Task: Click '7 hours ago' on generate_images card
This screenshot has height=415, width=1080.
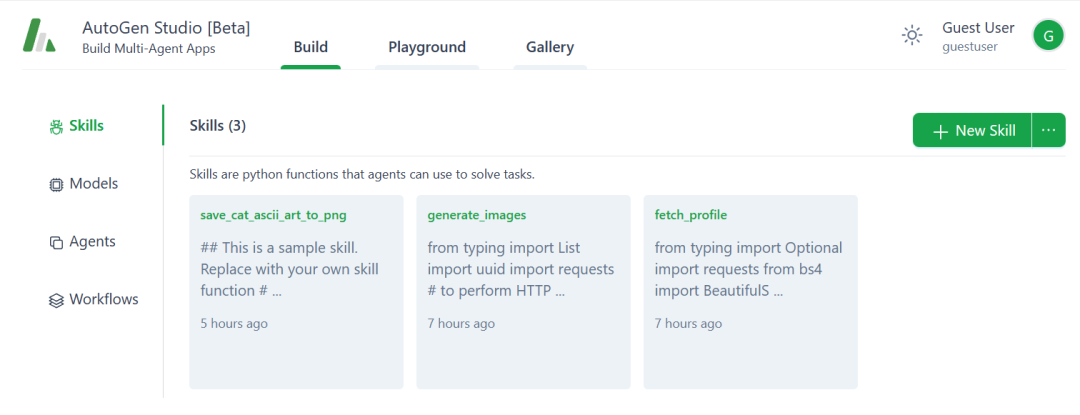Action: click(x=461, y=323)
